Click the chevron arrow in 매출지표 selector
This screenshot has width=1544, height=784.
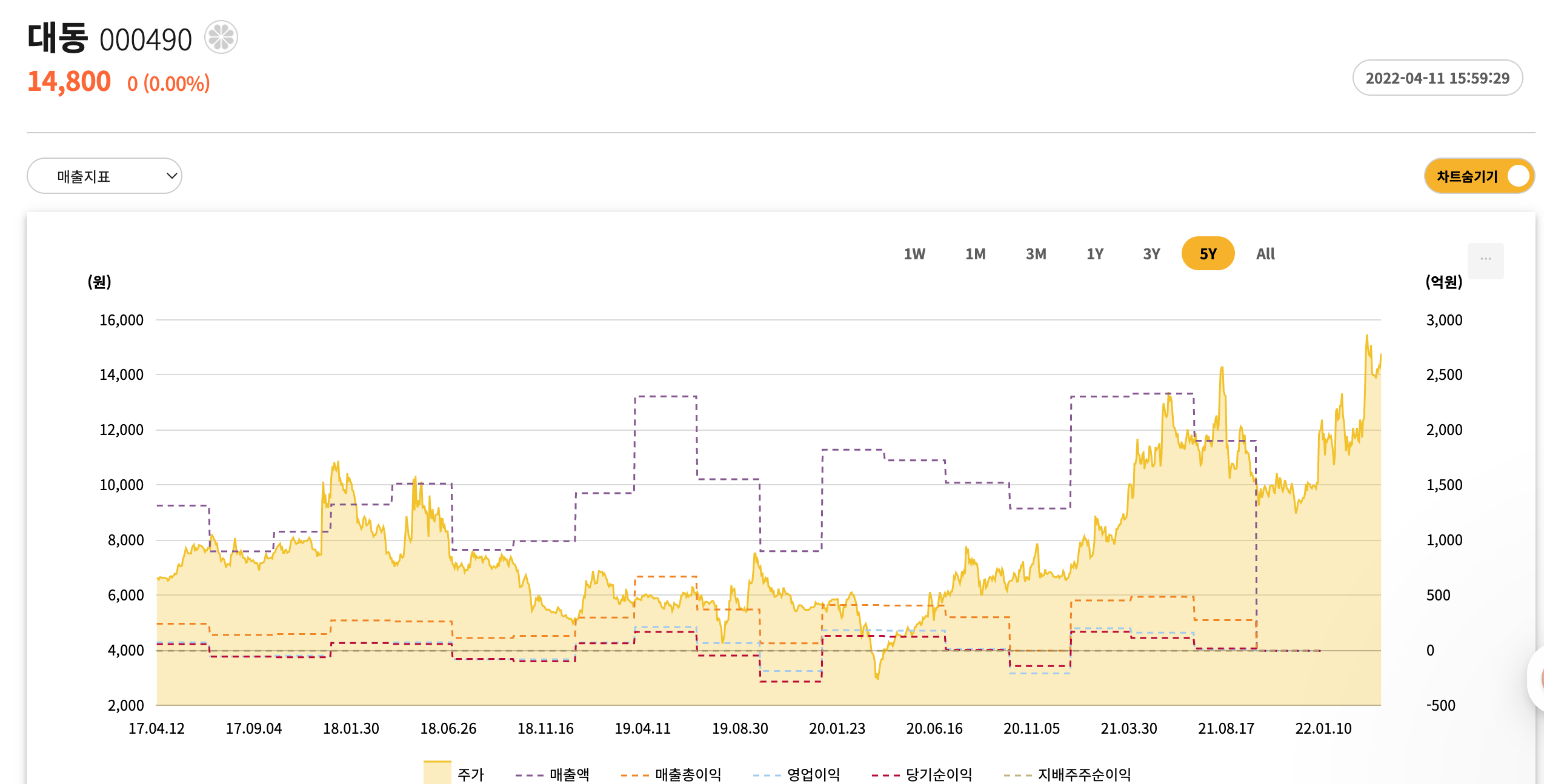click(x=171, y=176)
